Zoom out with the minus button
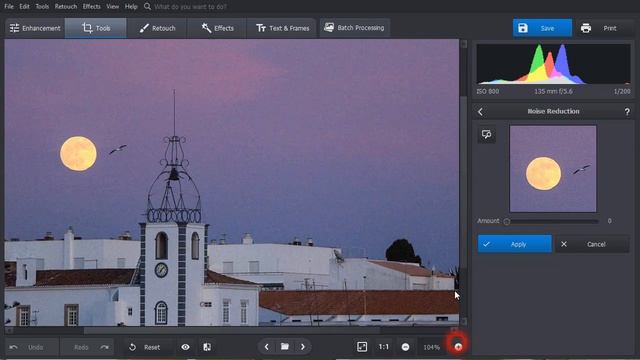 click(405, 347)
